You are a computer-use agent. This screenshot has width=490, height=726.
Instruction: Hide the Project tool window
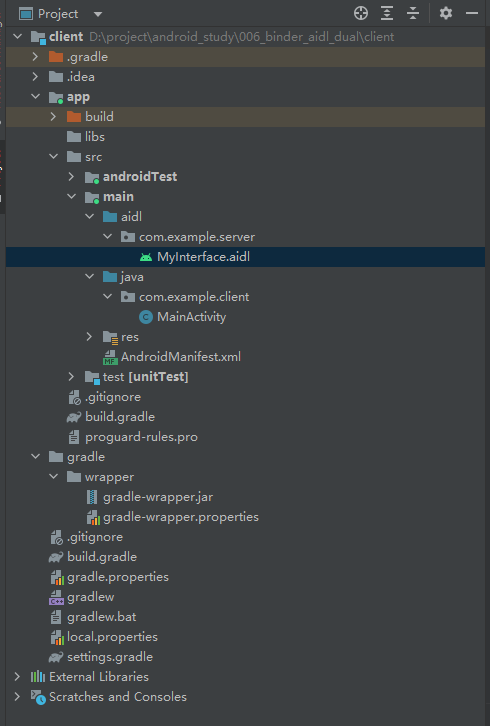pyautogui.click(x=472, y=13)
